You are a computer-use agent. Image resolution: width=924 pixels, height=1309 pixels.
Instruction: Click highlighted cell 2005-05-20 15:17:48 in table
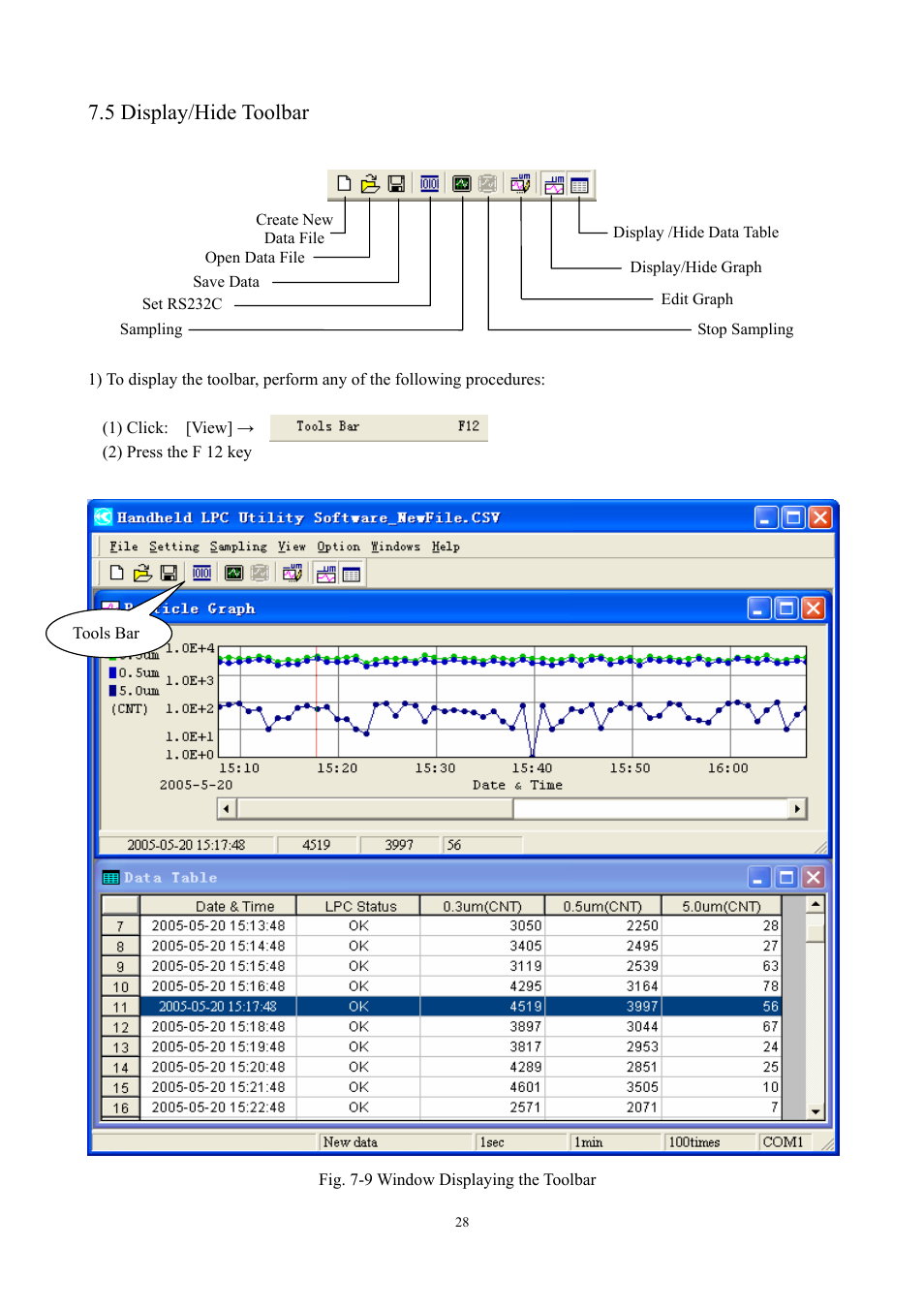click(x=219, y=1007)
